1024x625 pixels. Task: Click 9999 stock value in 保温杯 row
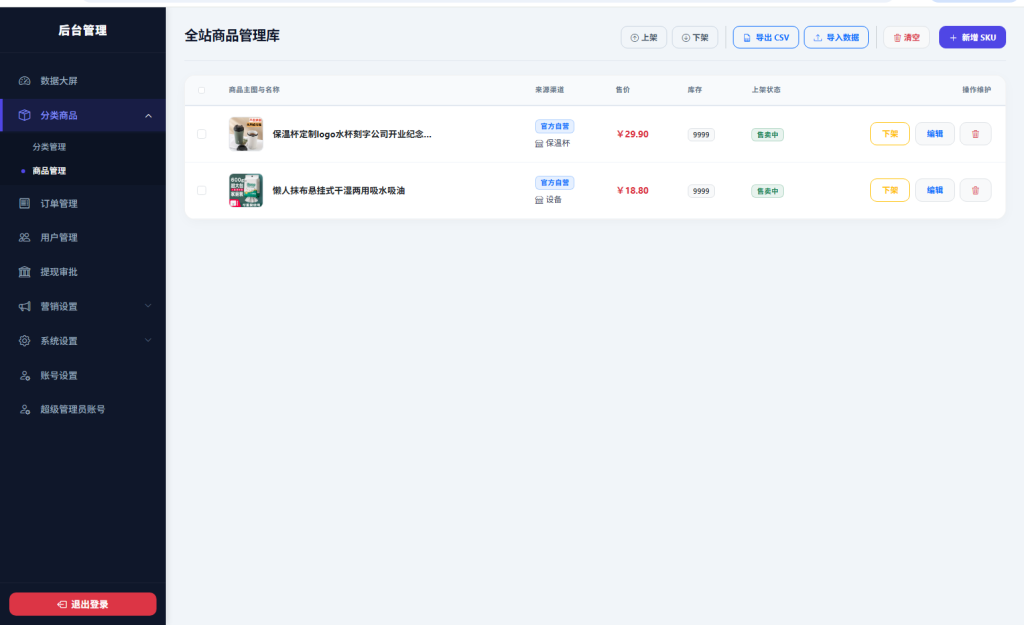[701, 135]
